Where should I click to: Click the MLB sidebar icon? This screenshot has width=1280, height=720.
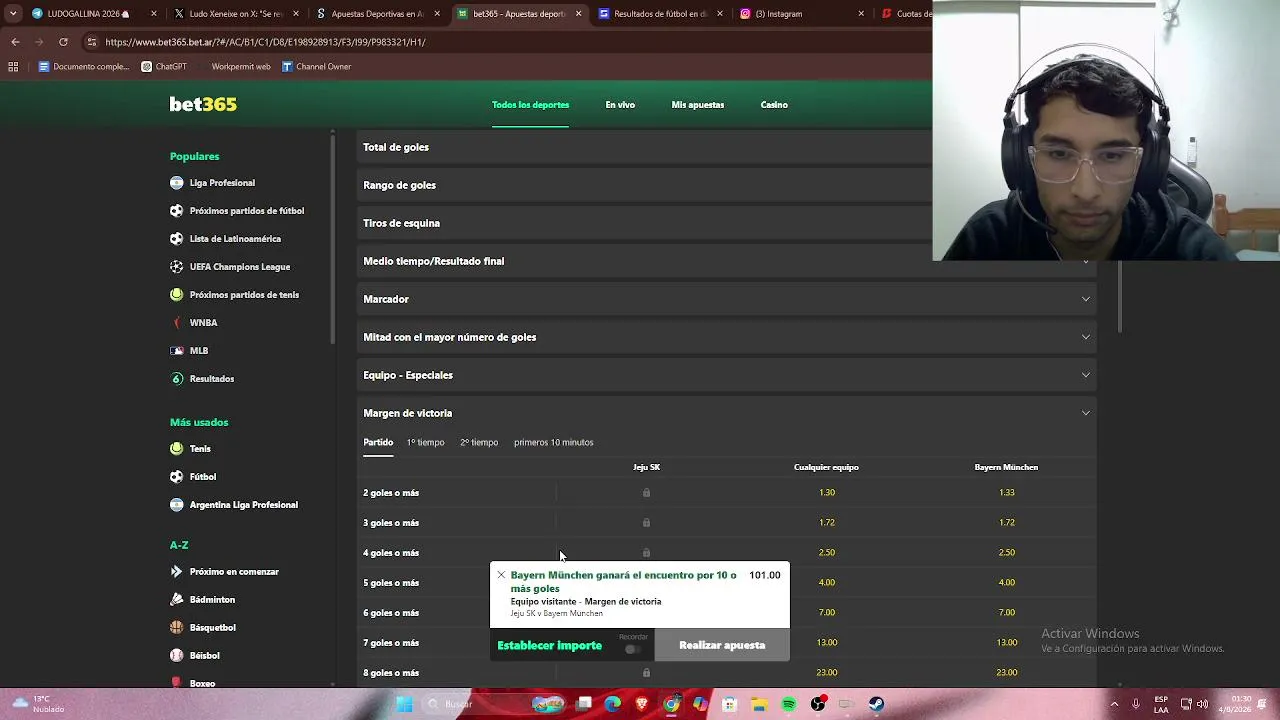click(177, 351)
